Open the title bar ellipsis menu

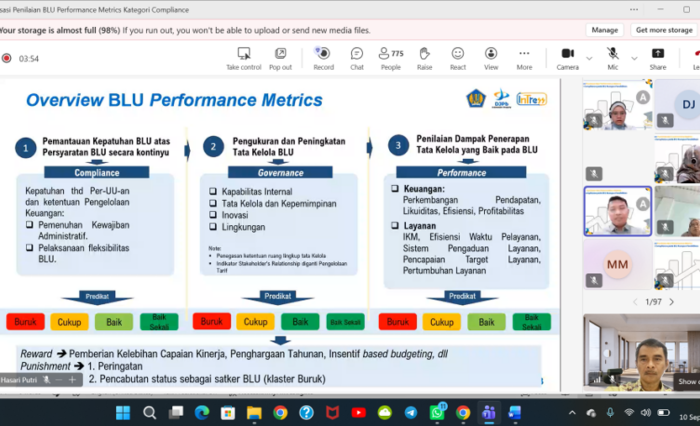[634, 9]
